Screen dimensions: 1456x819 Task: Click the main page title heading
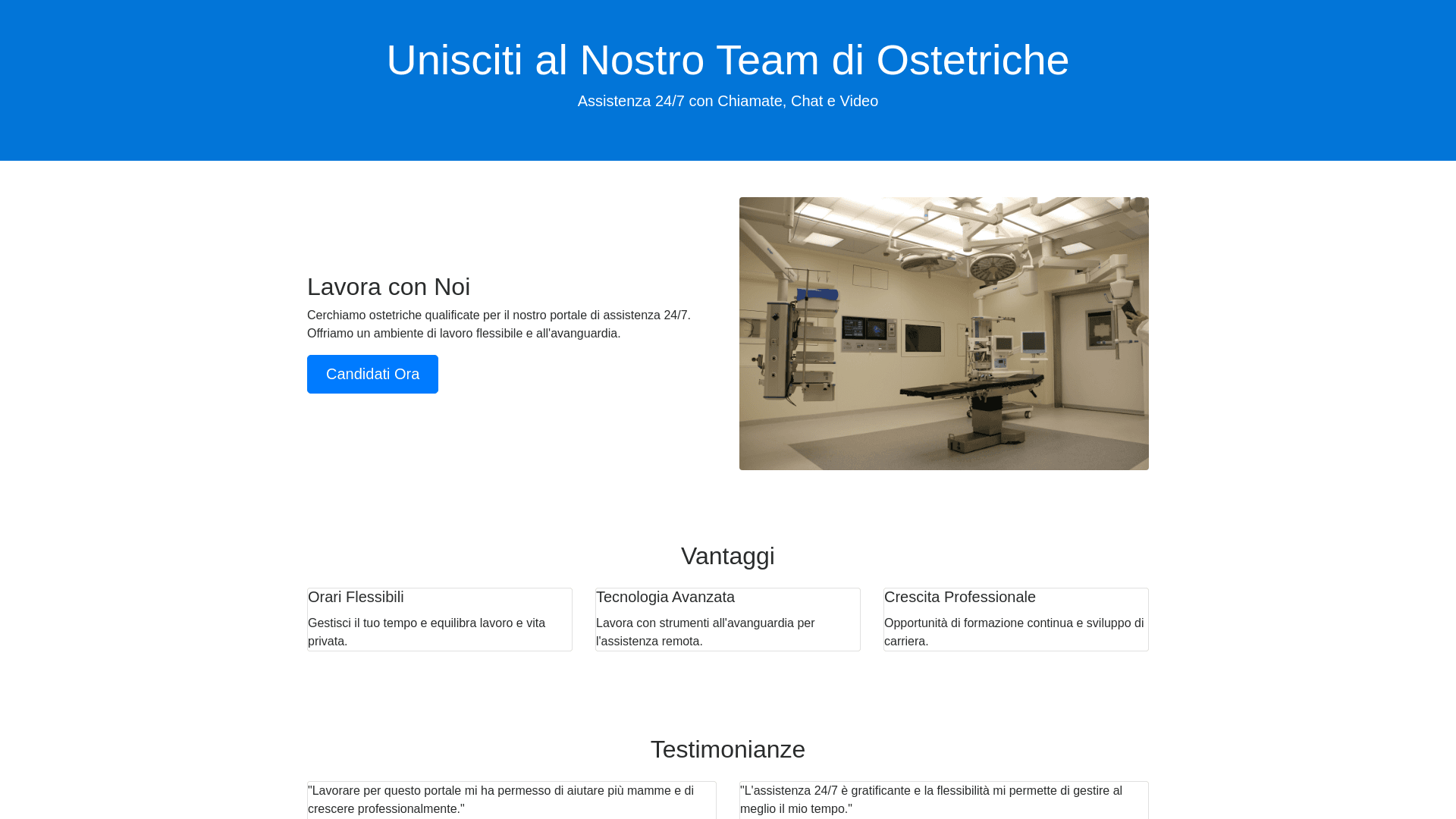click(727, 60)
